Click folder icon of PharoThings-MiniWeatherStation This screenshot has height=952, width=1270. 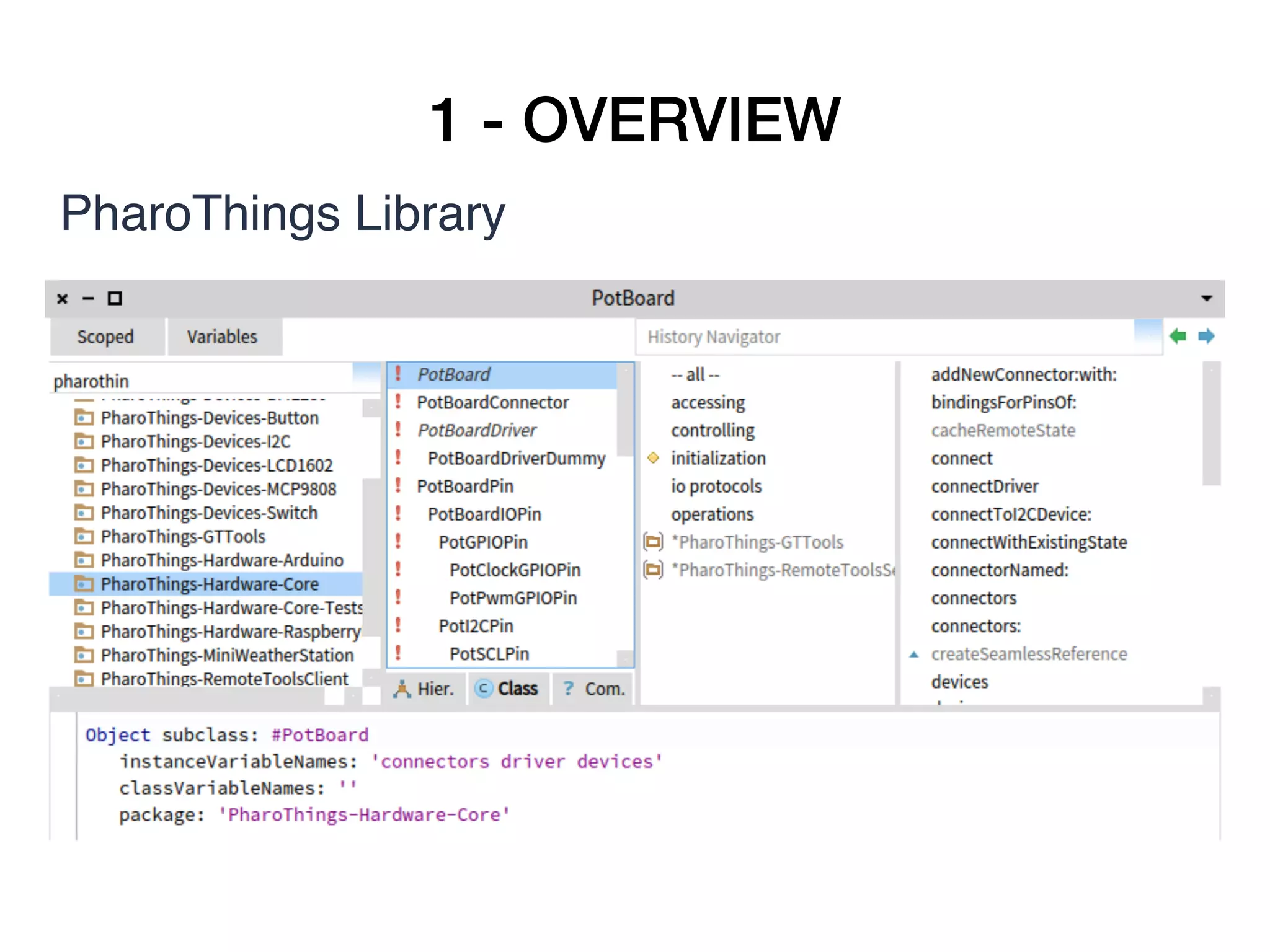point(84,655)
